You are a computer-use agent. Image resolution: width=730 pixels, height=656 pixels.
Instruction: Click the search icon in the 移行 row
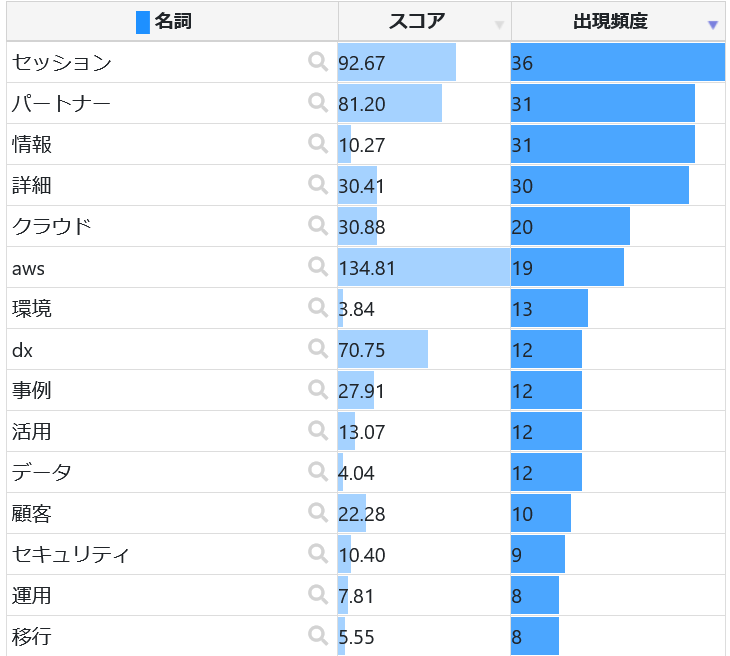pos(318,636)
